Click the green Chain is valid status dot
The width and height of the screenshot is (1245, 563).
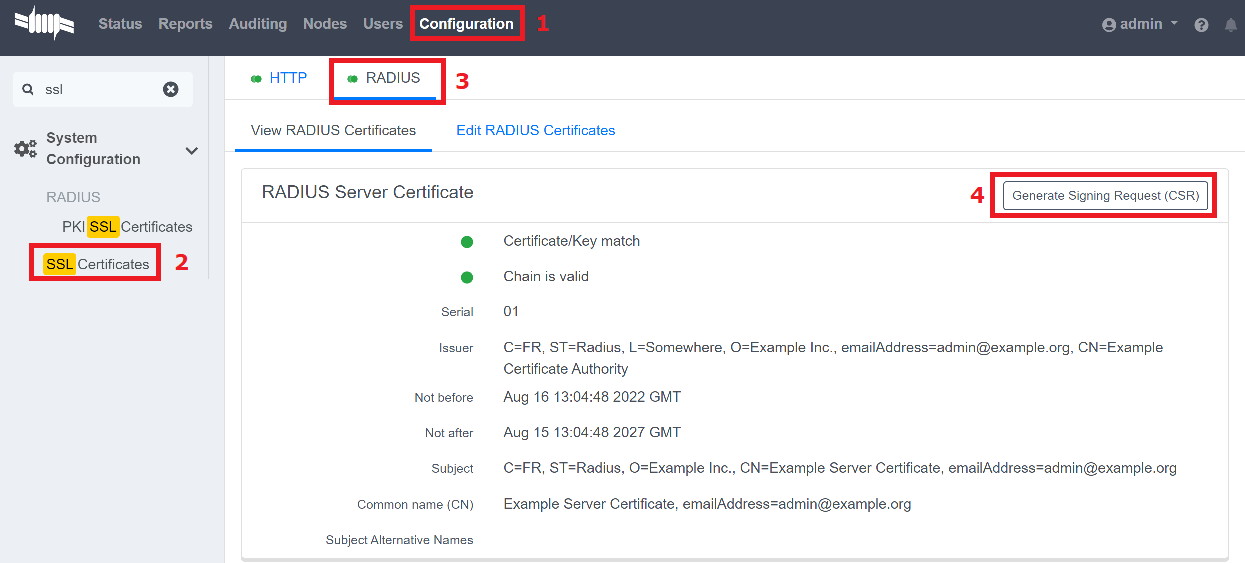pos(467,277)
